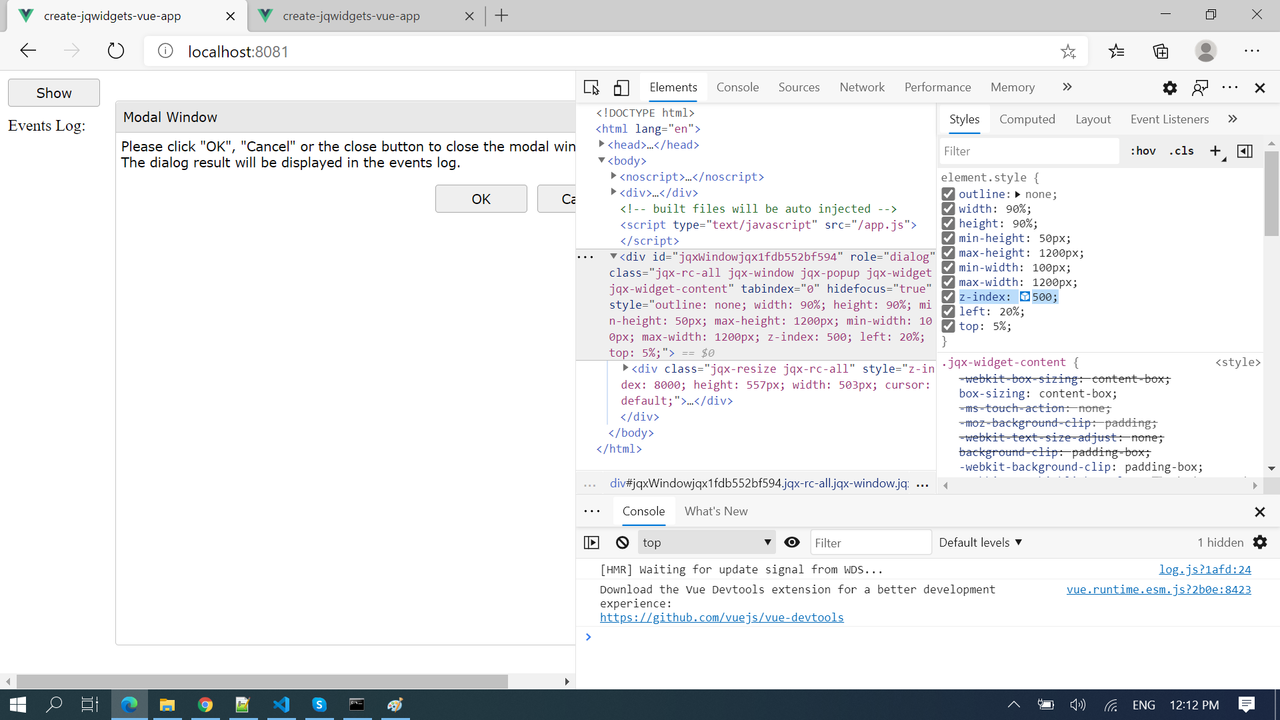Open the favorites list icon
The width and height of the screenshot is (1280, 720).
tap(1116, 51)
